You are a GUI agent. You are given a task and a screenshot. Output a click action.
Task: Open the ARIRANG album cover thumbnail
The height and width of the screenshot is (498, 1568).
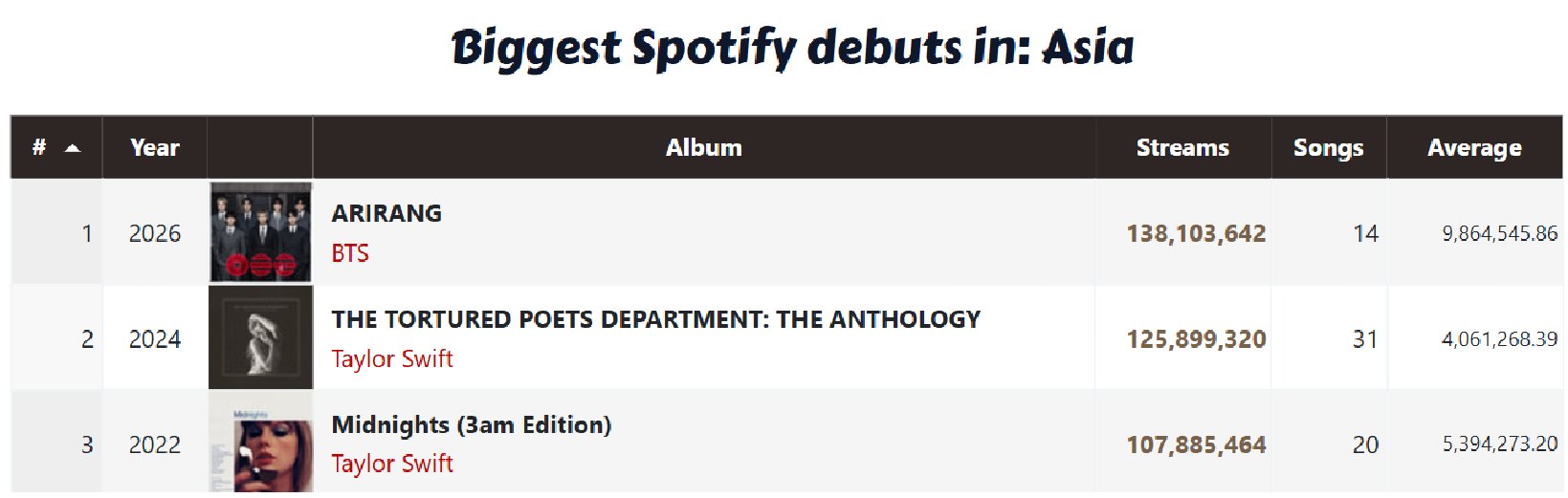(x=260, y=232)
